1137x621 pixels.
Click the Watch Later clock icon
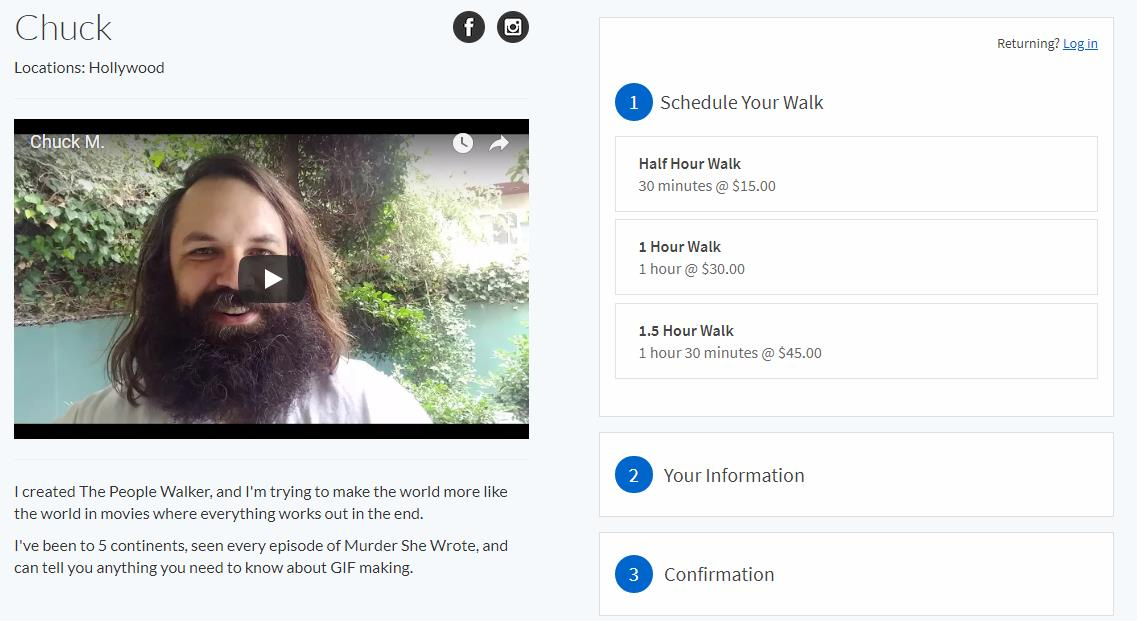pyautogui.click(x=462, y=143)
